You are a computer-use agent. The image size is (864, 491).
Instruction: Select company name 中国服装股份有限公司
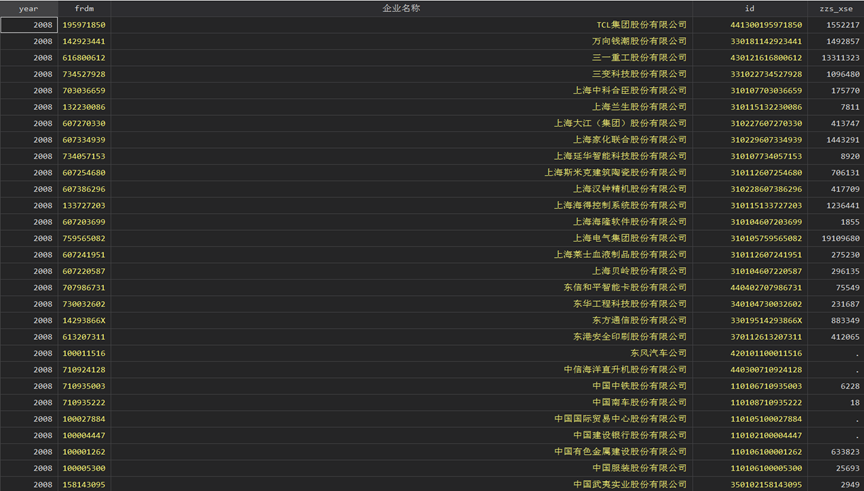click(639, 468)
